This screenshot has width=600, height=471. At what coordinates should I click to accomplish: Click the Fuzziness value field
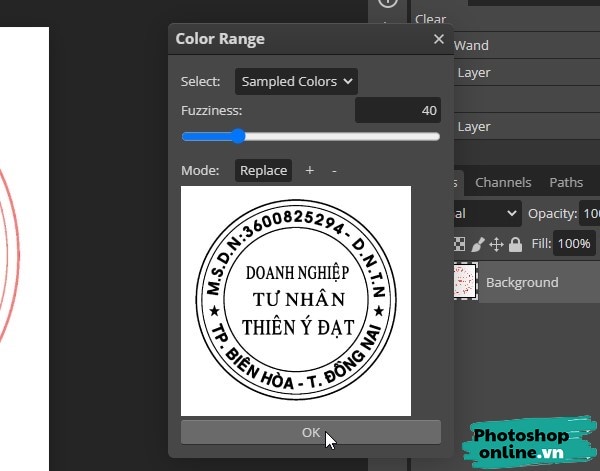(398, 111)
